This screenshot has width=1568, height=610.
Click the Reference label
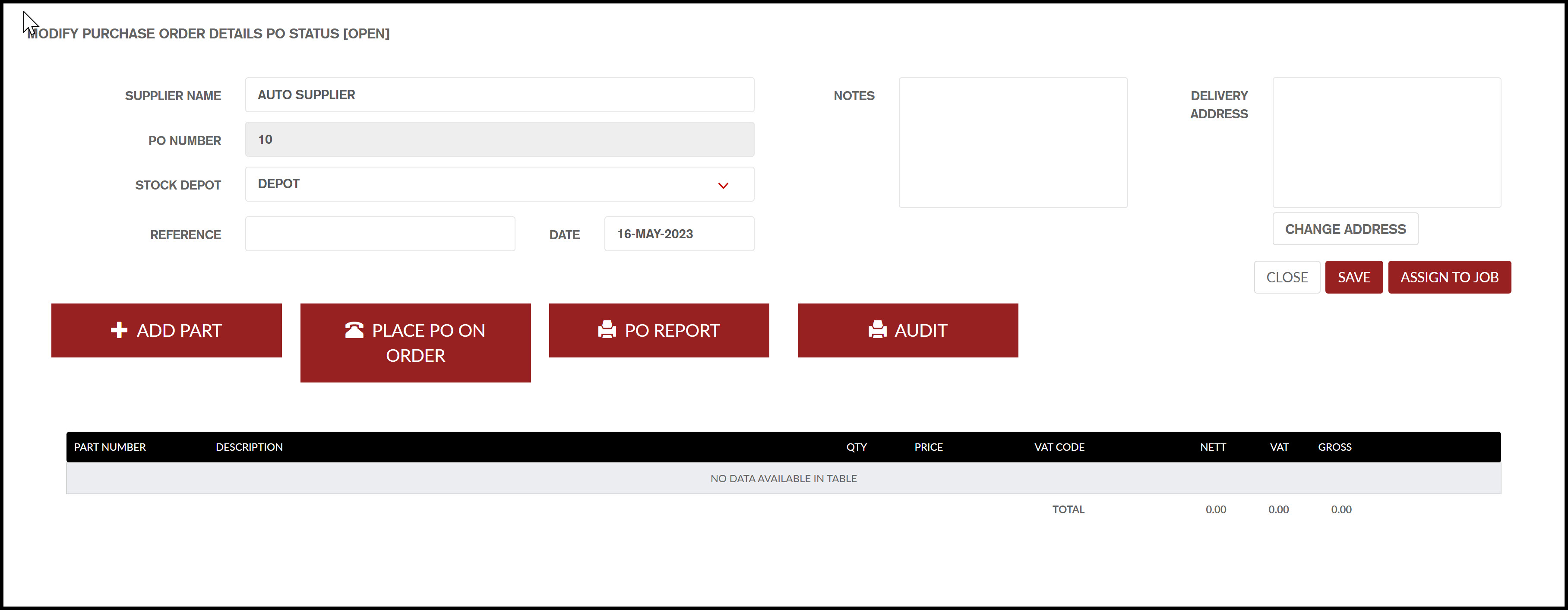(186, 235)
